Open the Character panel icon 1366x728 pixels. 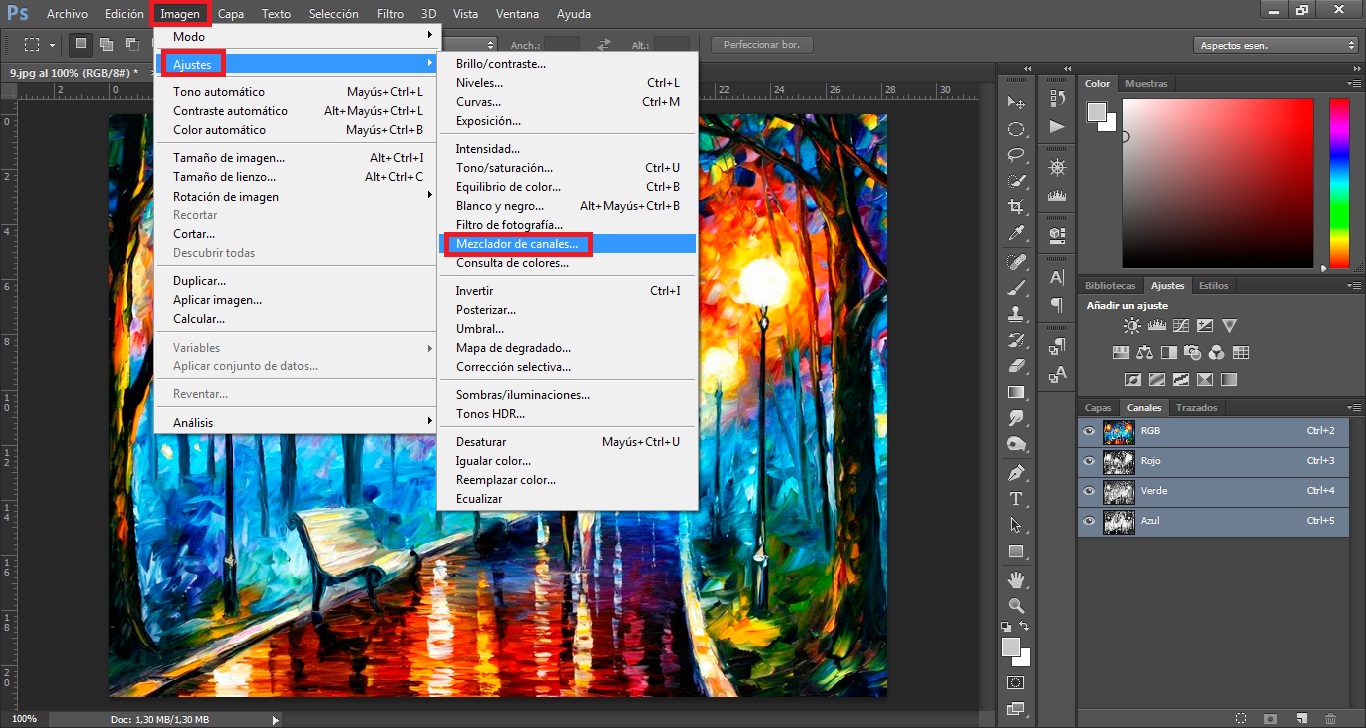tap(1057, 277)
